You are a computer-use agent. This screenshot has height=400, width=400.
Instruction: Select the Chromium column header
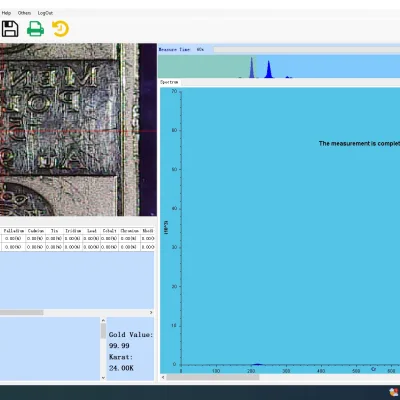click(x=129, y=231)
